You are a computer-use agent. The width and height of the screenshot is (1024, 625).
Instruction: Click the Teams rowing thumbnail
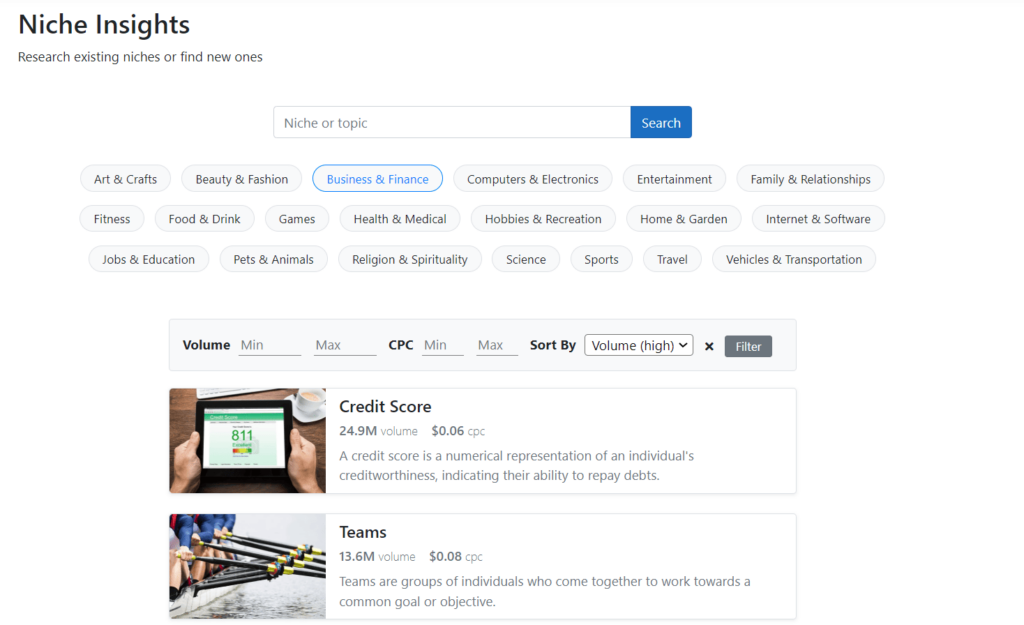point(247,566)
